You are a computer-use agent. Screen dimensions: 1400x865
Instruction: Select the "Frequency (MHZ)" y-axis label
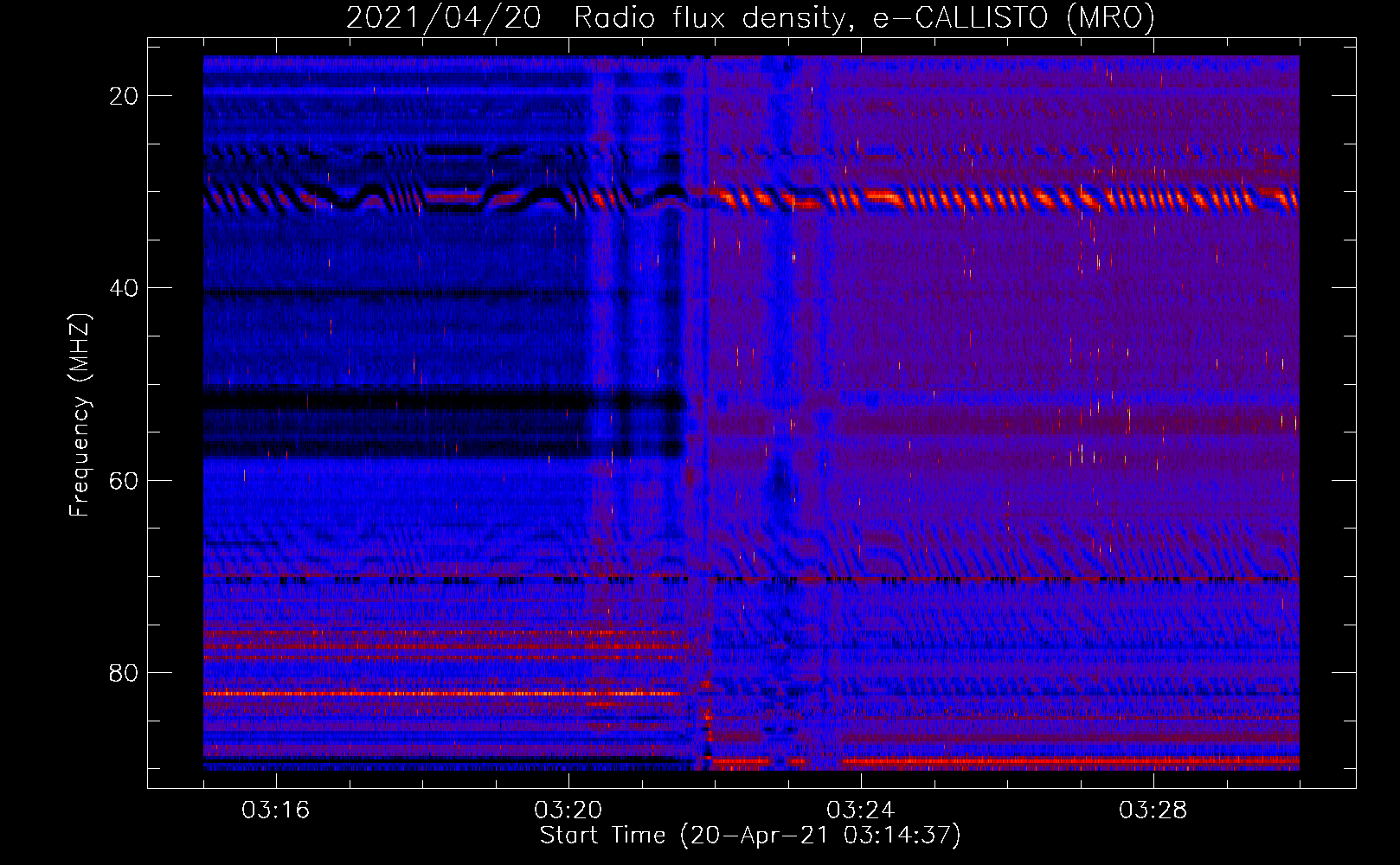pyautogui.click(x=79, y=415)
